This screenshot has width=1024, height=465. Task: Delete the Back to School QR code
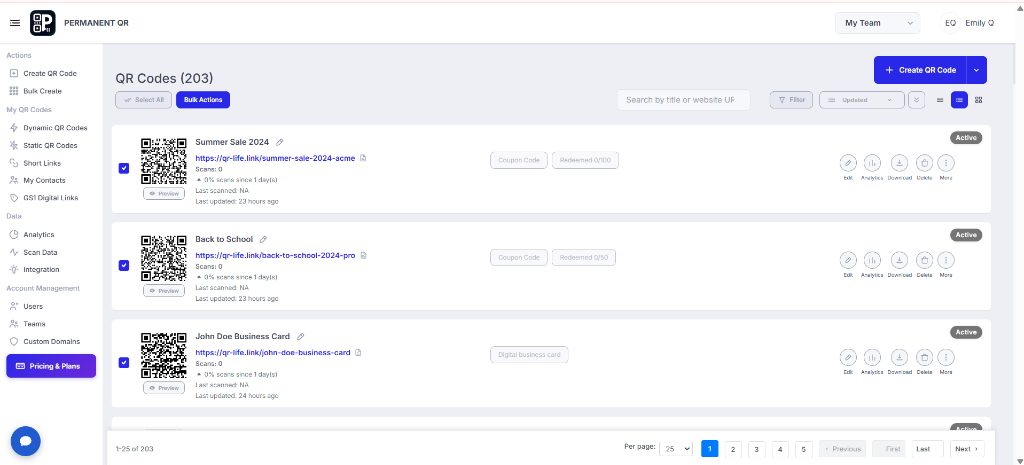(924, 260)
